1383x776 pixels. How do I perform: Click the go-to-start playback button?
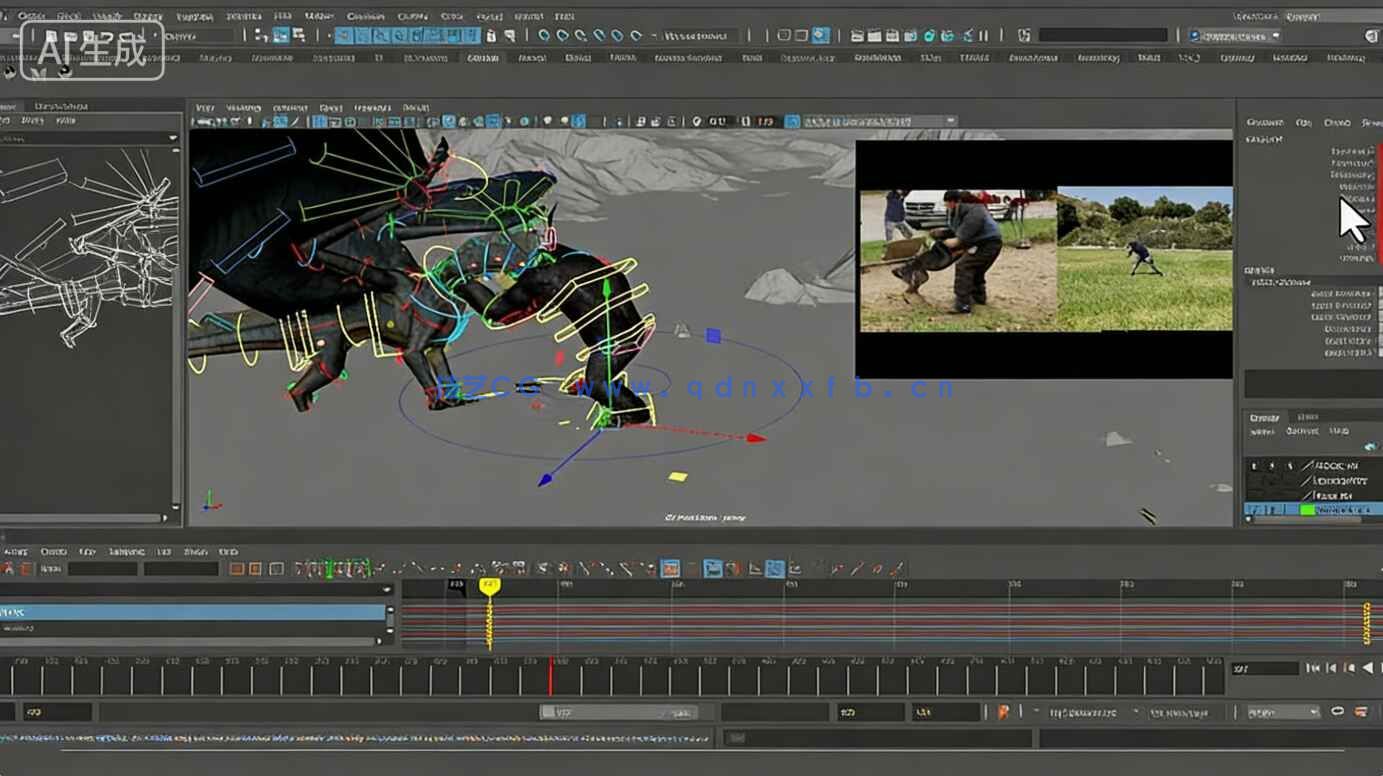pos(1314,668)
